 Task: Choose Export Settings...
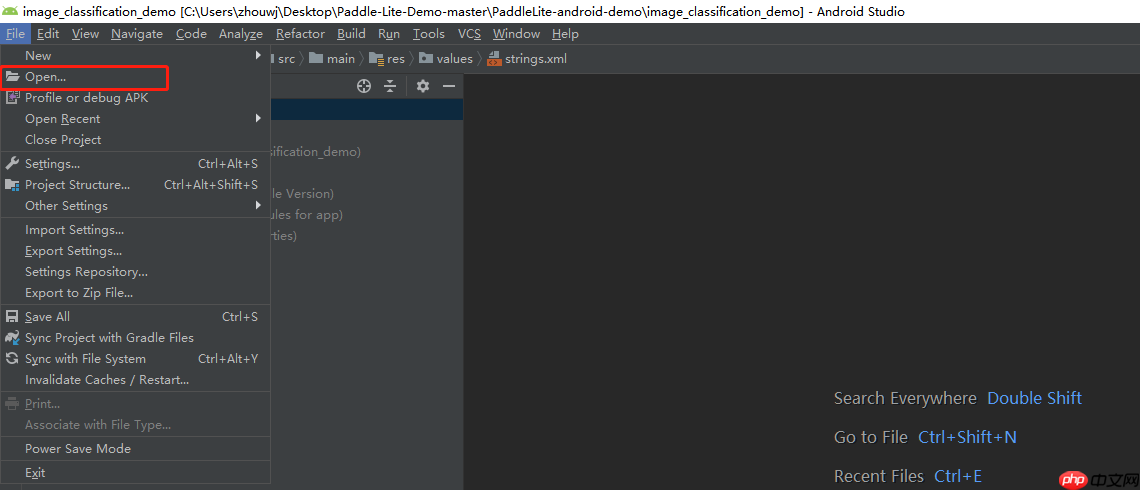(x=135, y=251)
